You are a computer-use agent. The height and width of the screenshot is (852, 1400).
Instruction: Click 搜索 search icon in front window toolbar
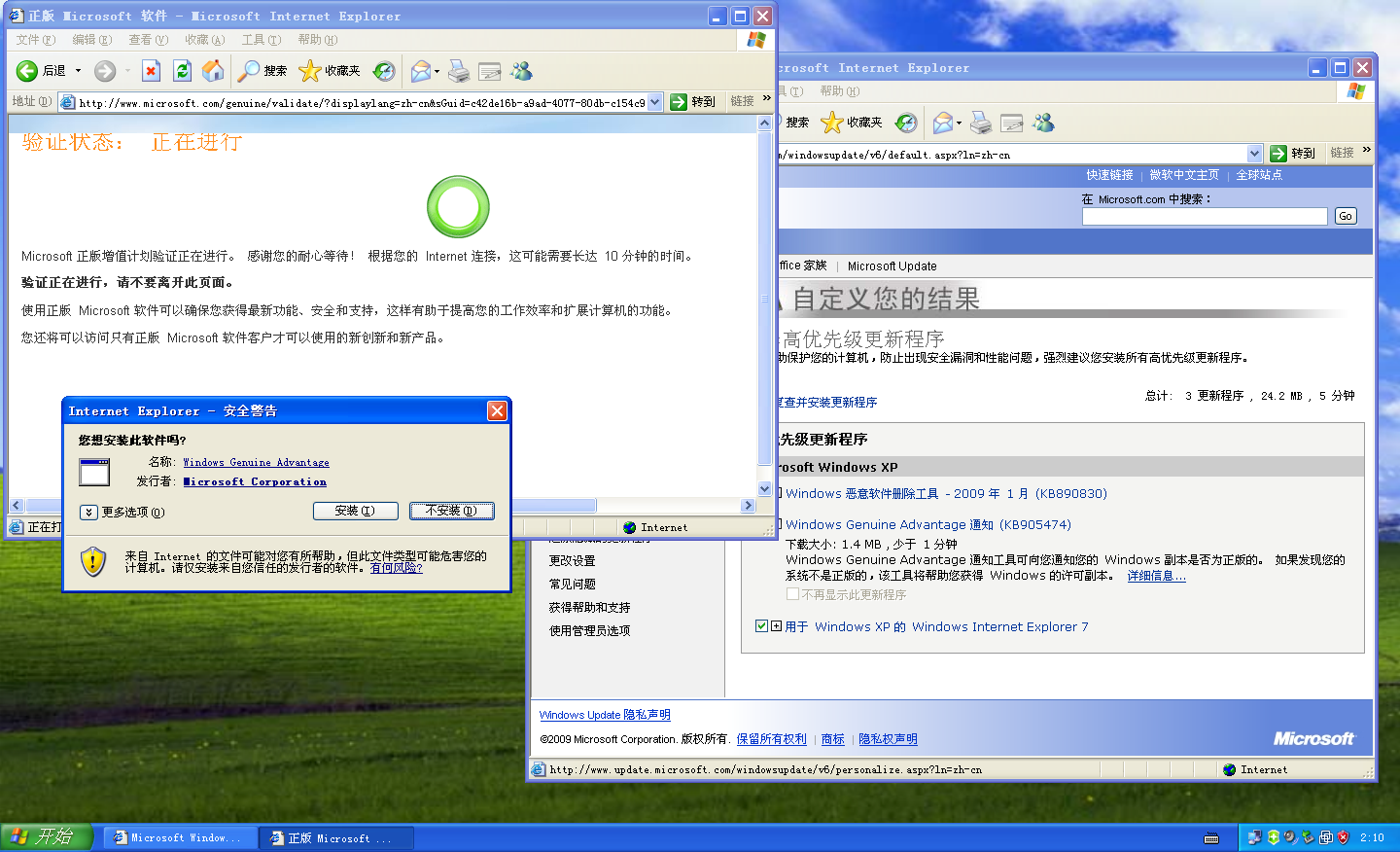262,71
